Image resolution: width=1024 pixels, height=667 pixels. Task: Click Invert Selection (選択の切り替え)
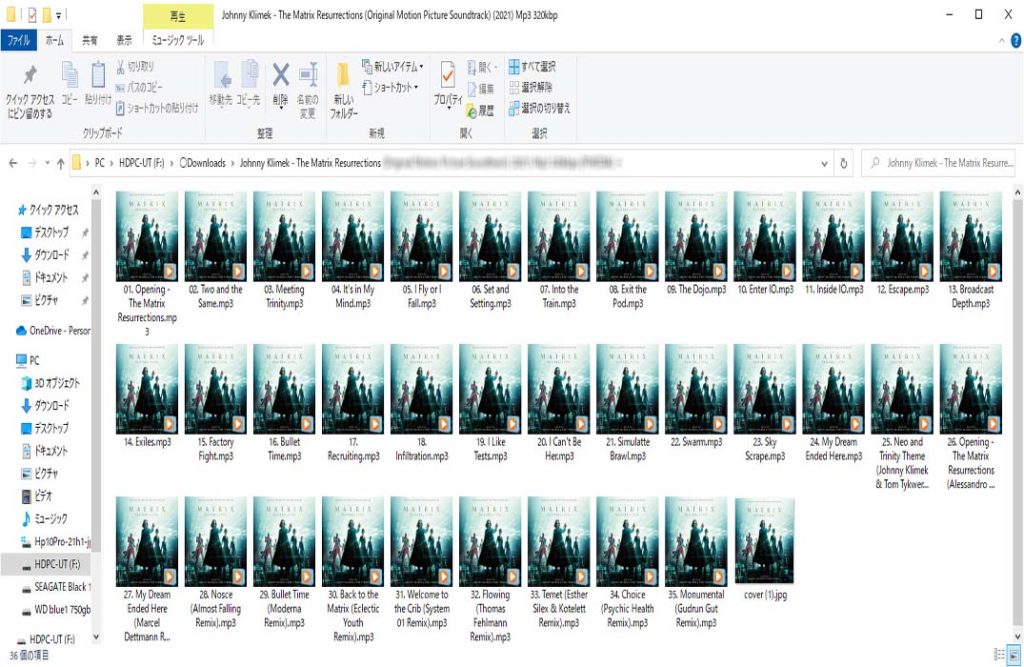pyautogui.click(x=538, y=107)
